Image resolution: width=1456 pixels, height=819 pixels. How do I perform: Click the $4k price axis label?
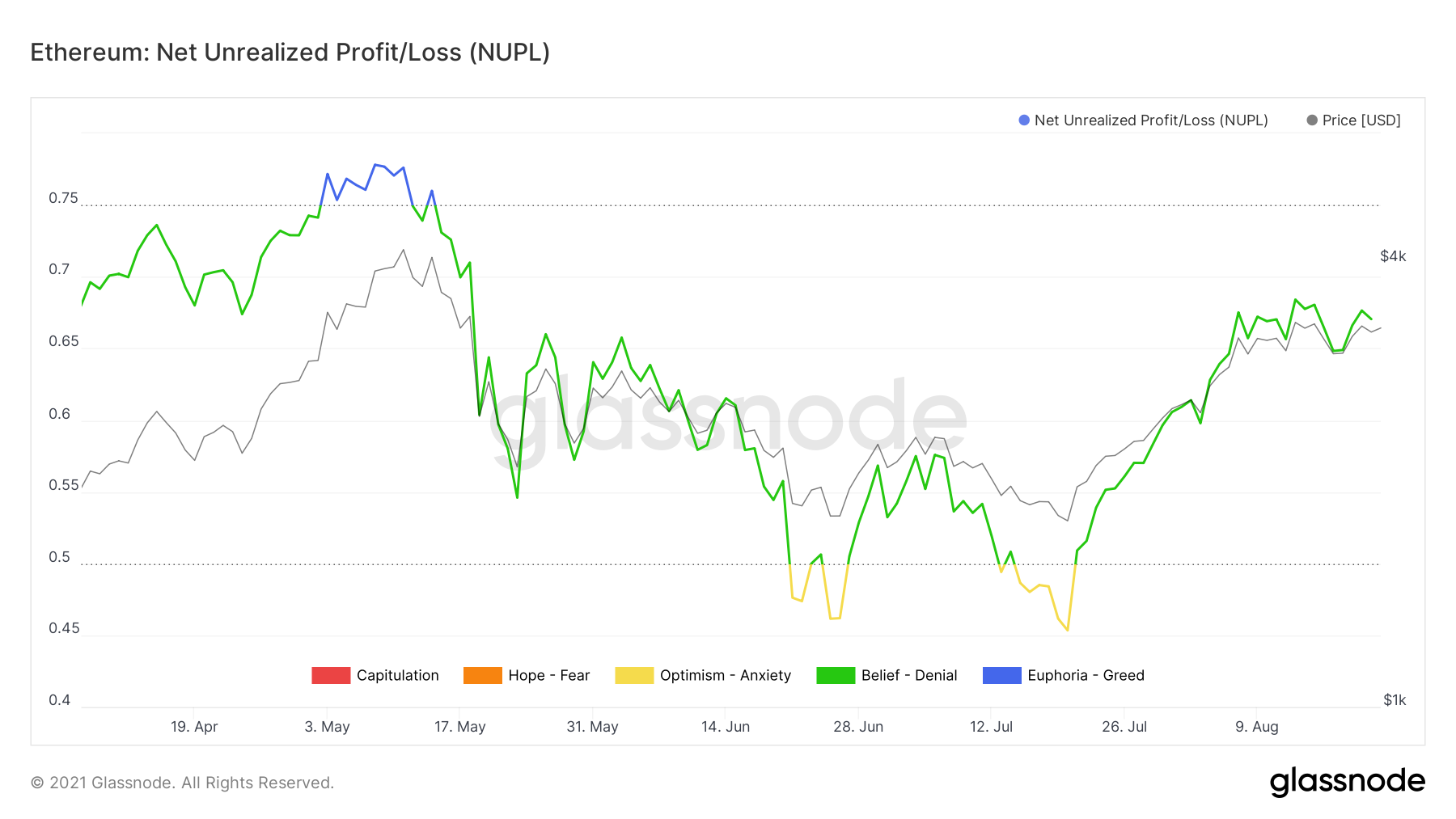1393,256
